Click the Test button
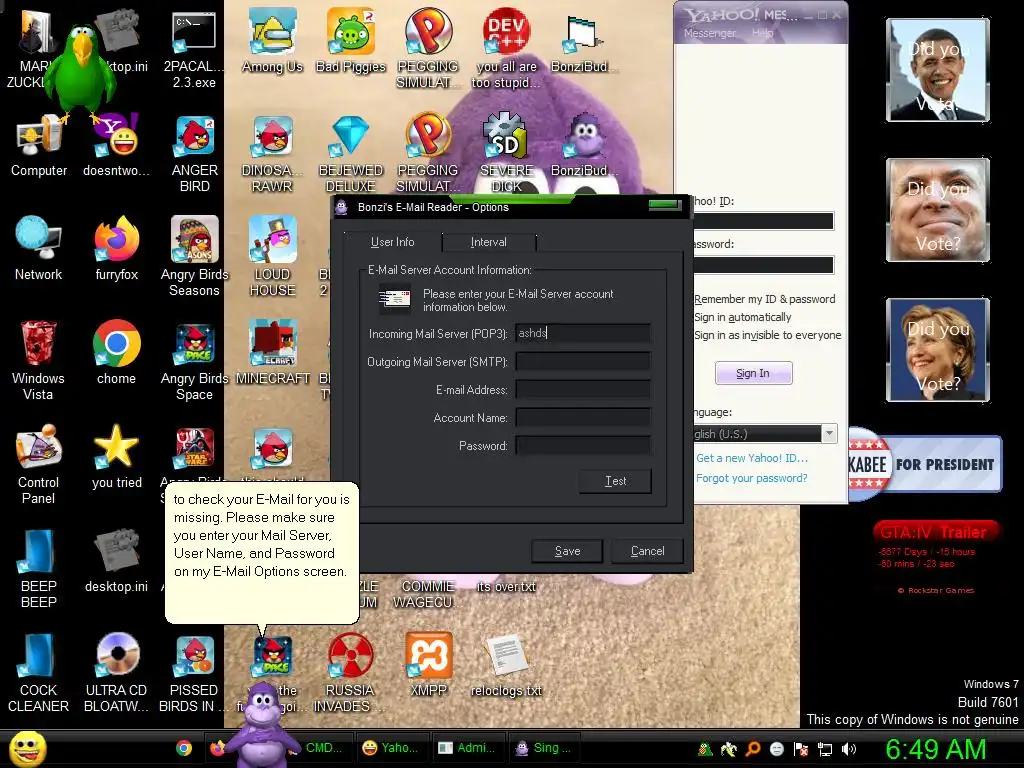The width and height of the screenshot is (1024, 768). (615, 481)
